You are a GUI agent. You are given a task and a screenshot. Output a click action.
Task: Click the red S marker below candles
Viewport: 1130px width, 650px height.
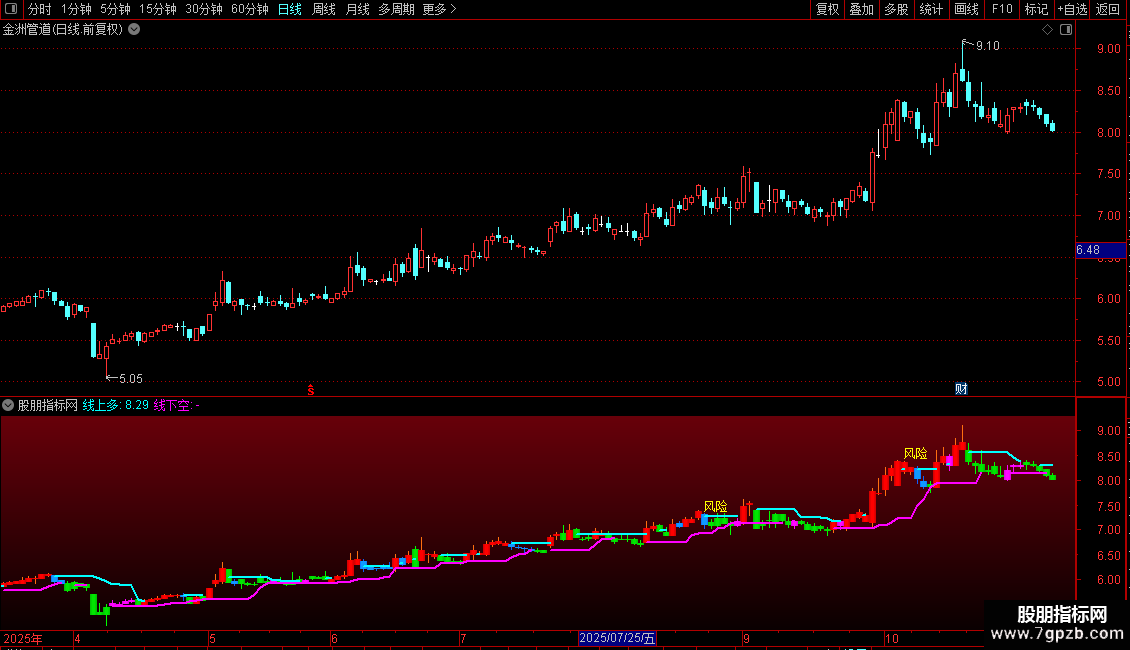311,390
